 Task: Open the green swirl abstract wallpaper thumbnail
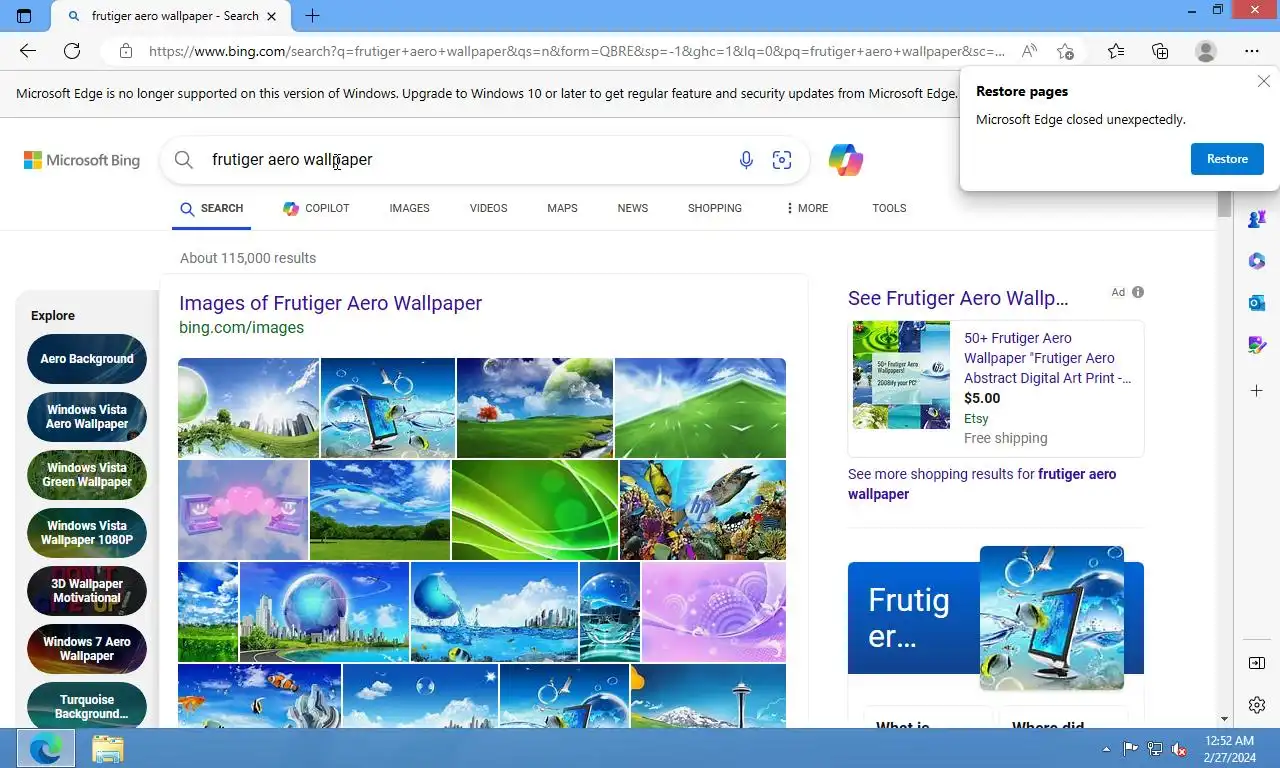(x=535, y=510)
